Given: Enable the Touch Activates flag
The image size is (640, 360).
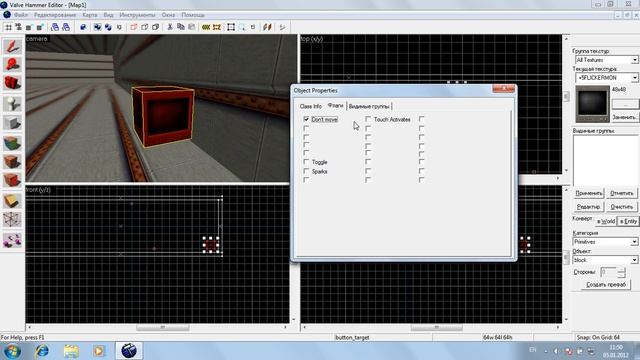Looking at the screenshot, I should 368,119.
